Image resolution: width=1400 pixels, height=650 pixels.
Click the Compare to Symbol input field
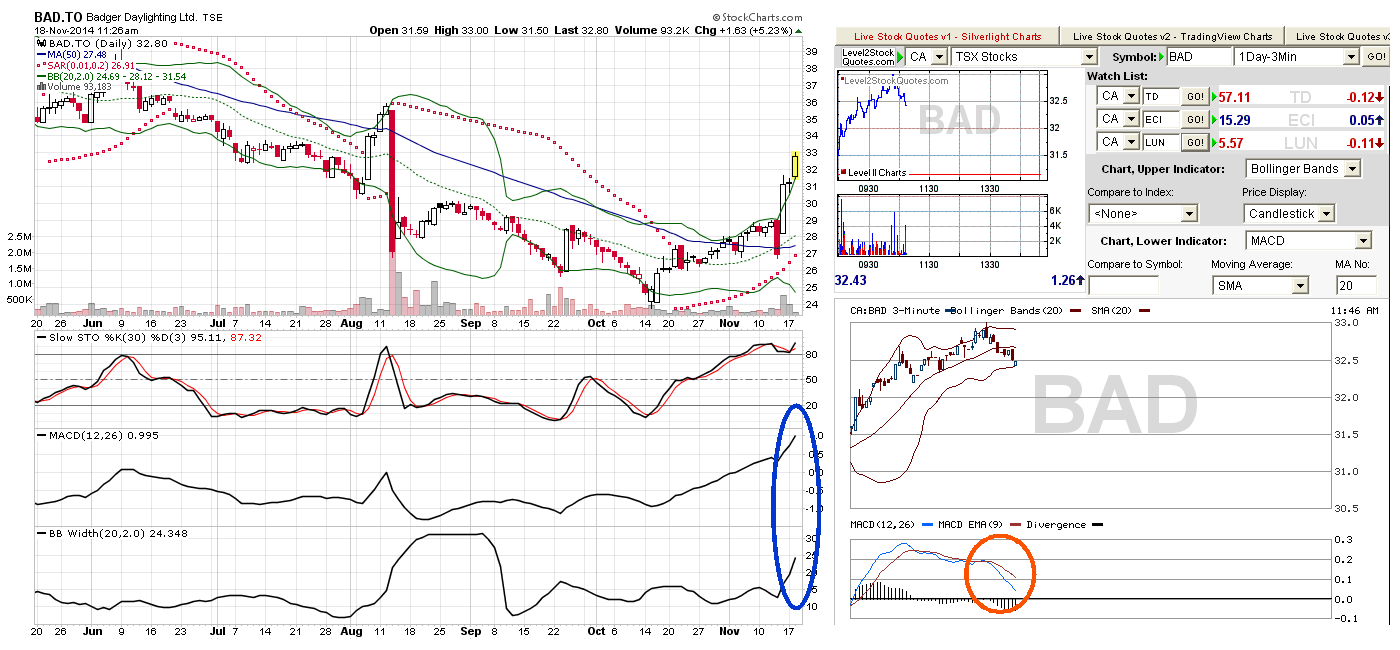[1123, 285]
